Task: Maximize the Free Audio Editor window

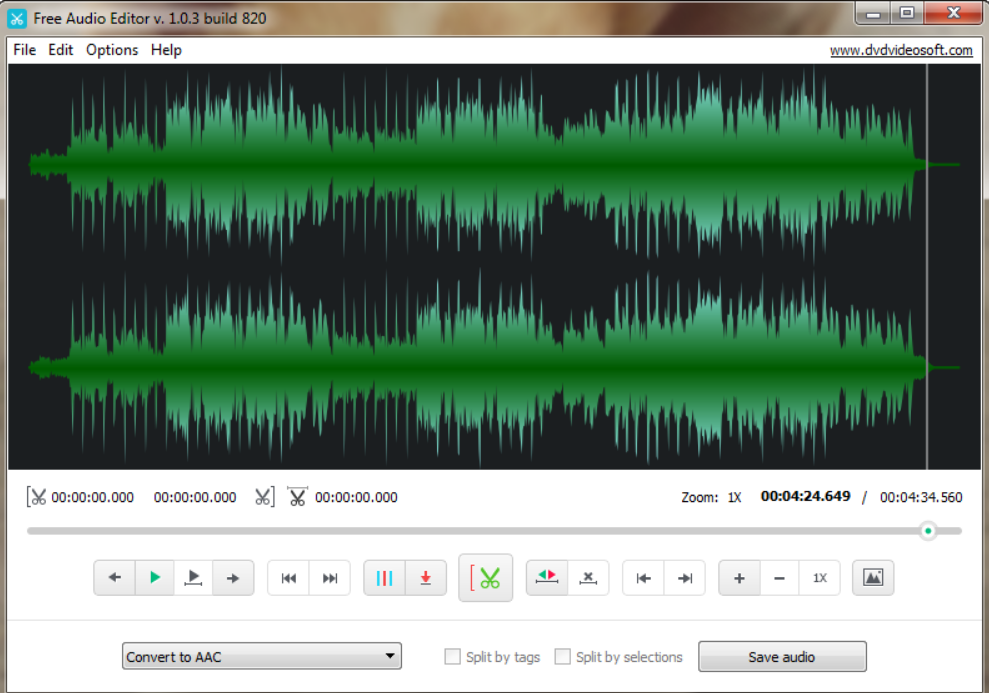Action: pos(907,14)
